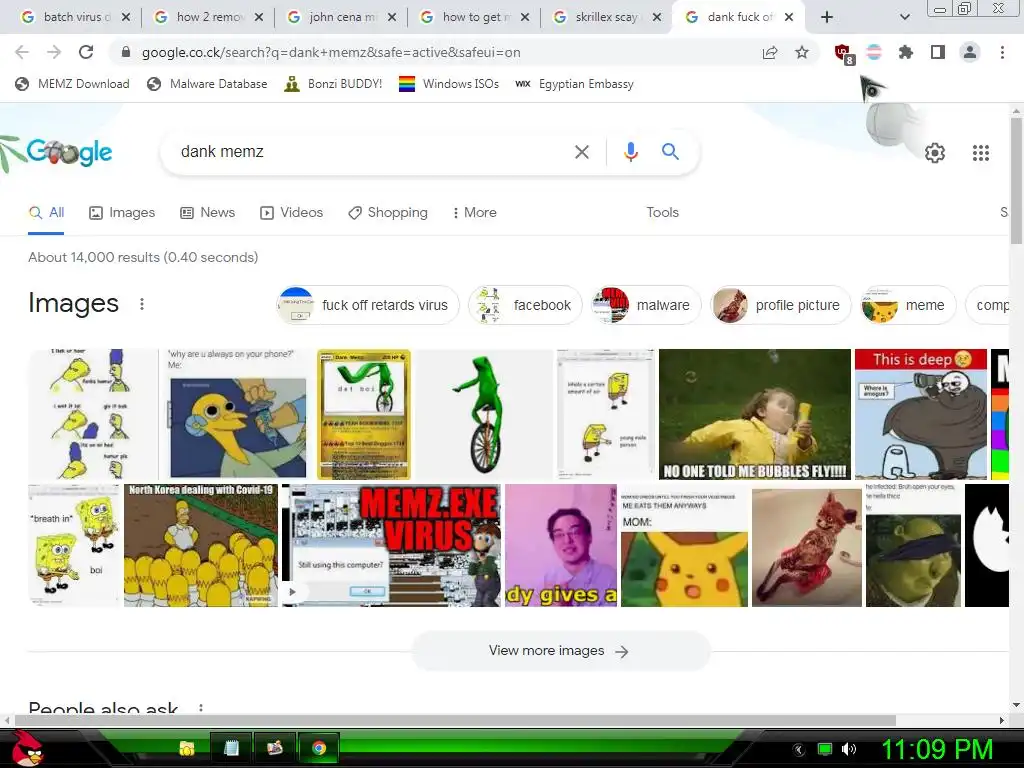Viewport: 1024px width, 768px height.
Task: Switch to Images results tab
Action: point(122,213)
